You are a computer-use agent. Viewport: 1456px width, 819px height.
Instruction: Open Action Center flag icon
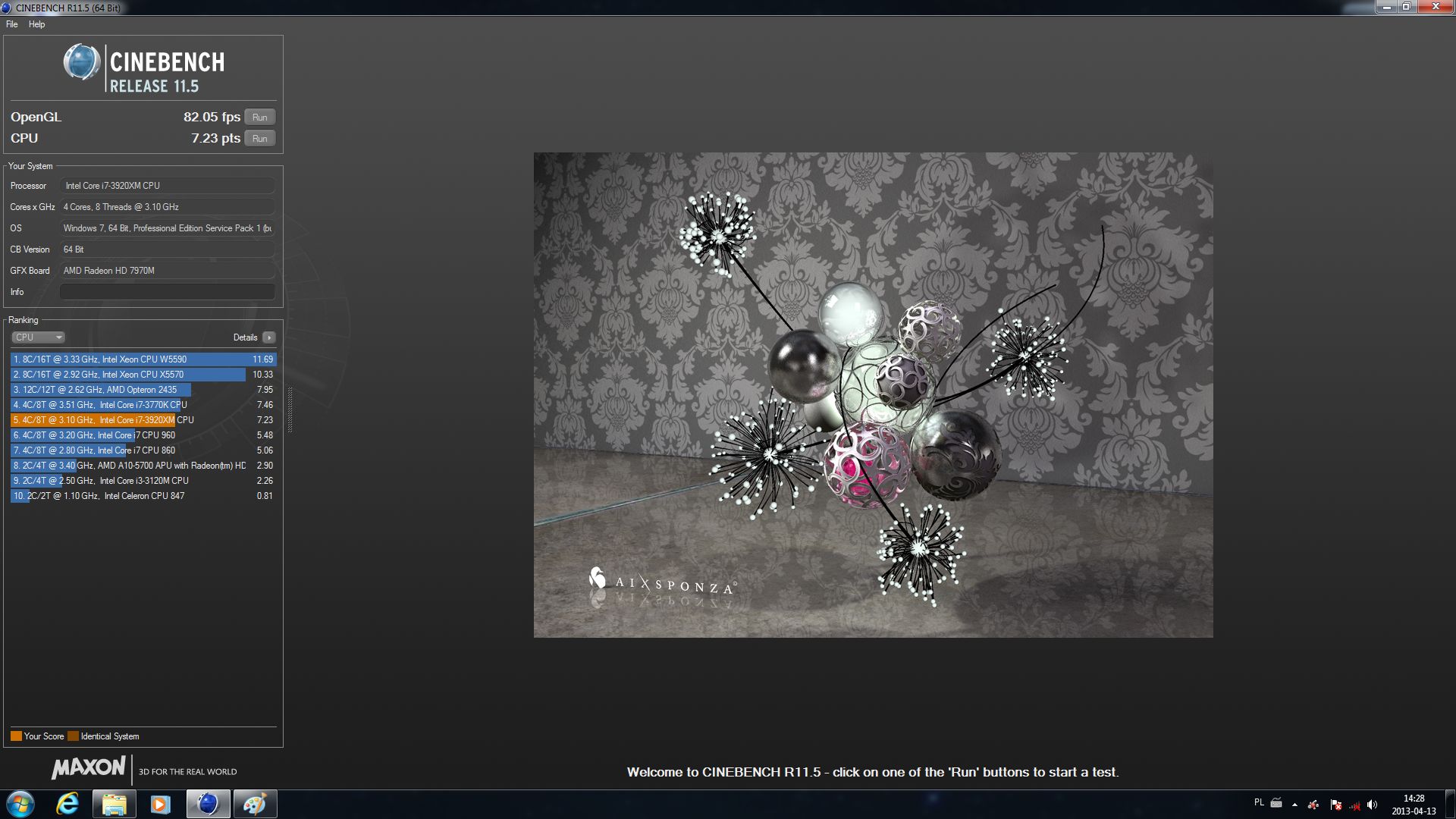pyautogui.click(x=1335, y=805)
